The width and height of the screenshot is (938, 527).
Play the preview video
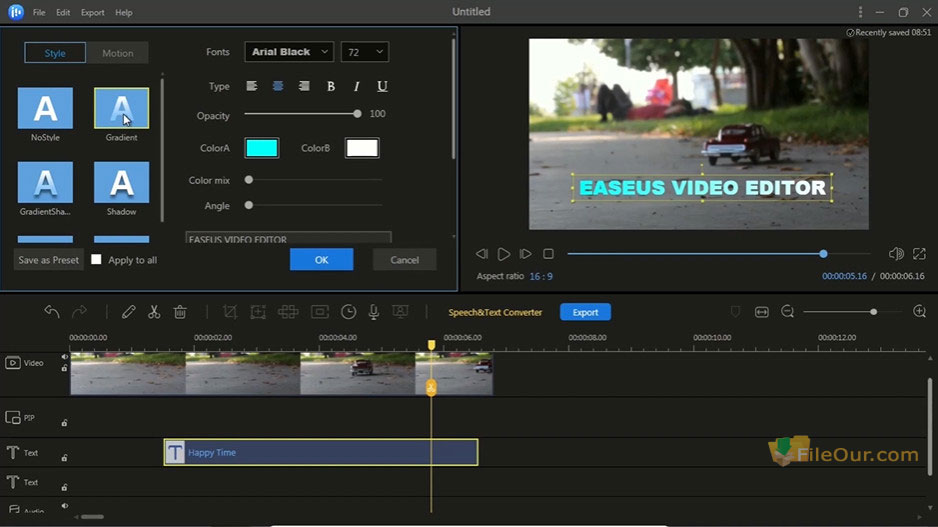504,254
